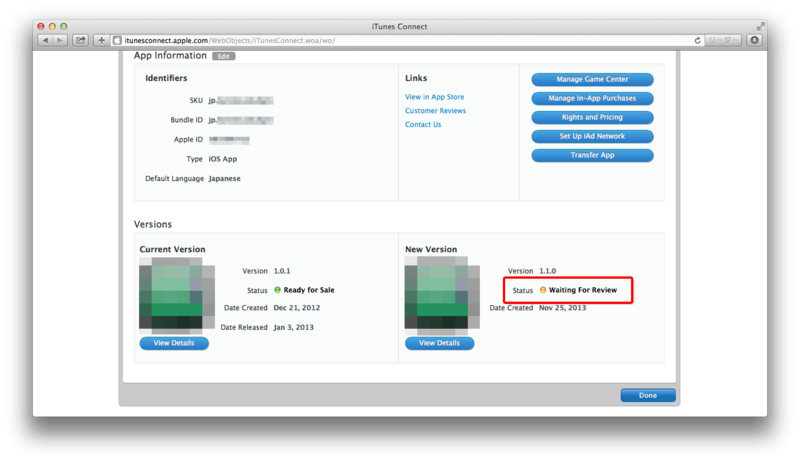Click the Transfer App button

click(592, 155)
